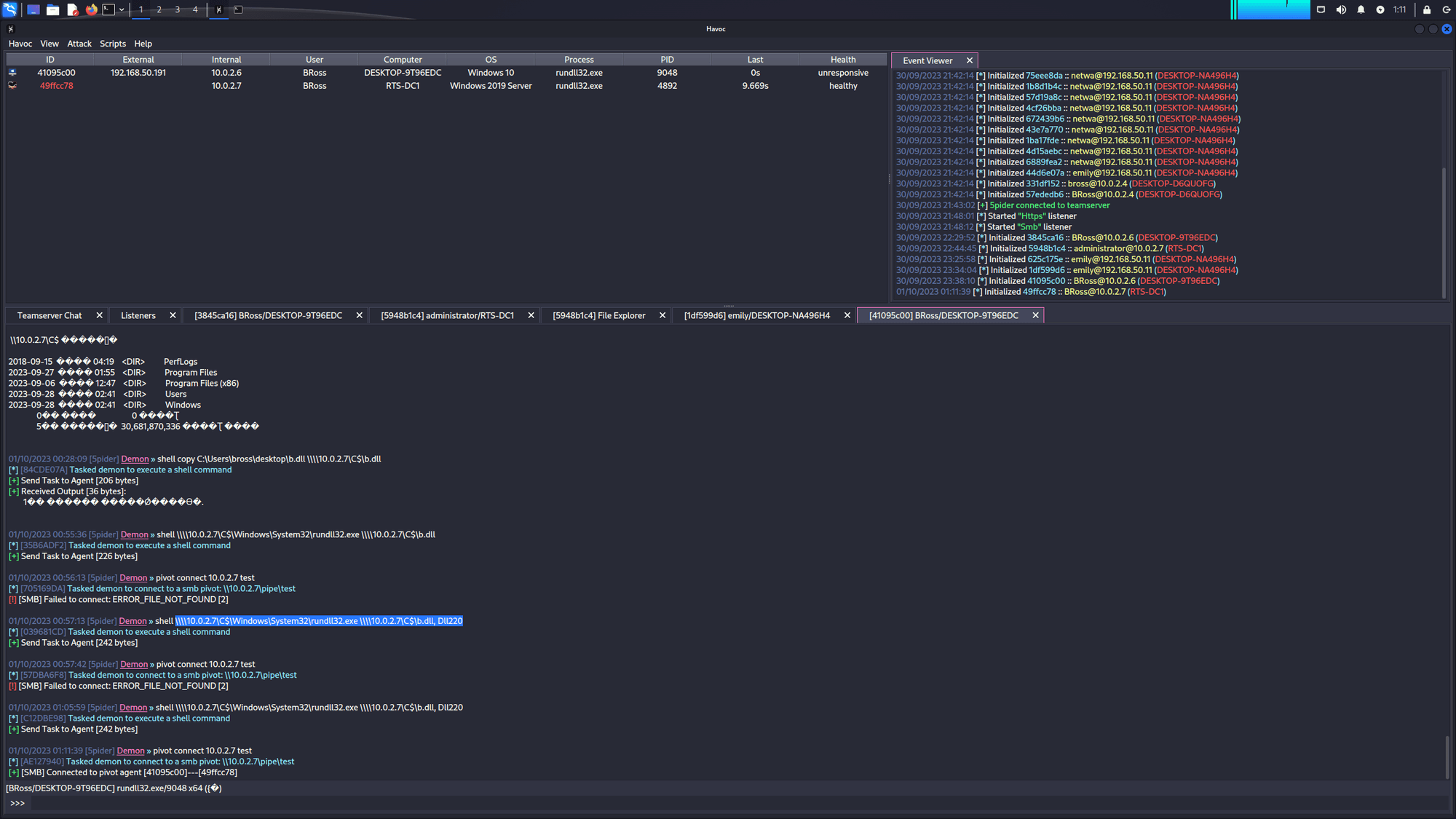Click the agent icon for session 41095c00
Screen dimensions: 1456x819
click(12, 73)
